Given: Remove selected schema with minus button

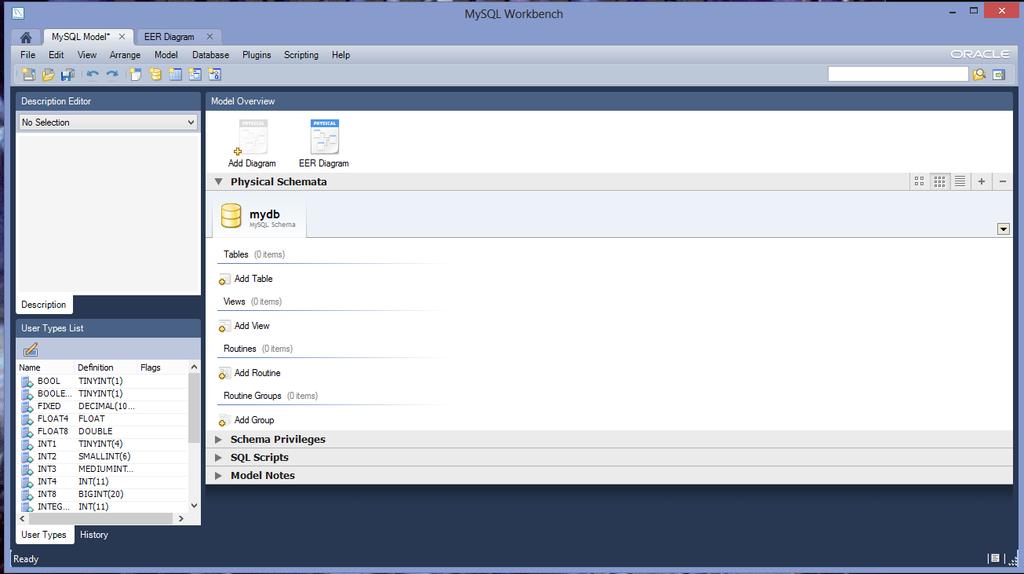Looking at the screenshot, I should (x=1002, y=182).
